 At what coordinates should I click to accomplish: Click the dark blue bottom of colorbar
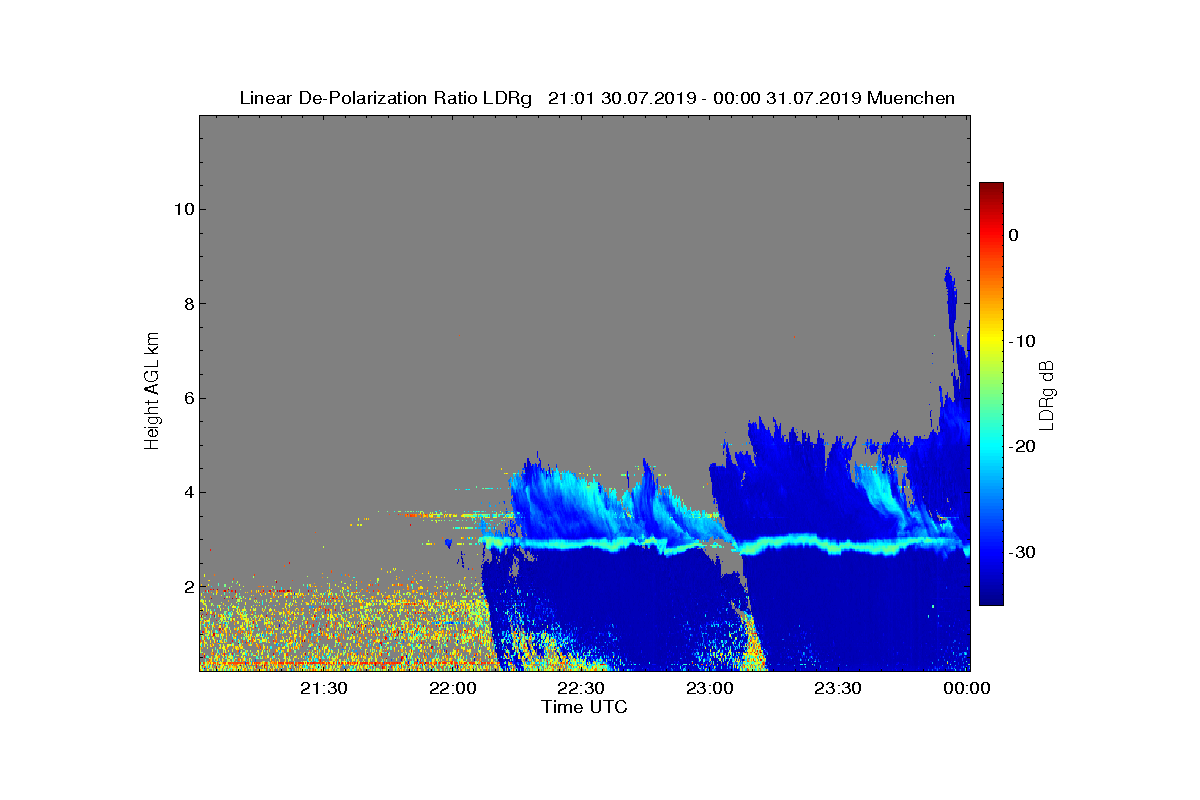[x=991, y=597]
